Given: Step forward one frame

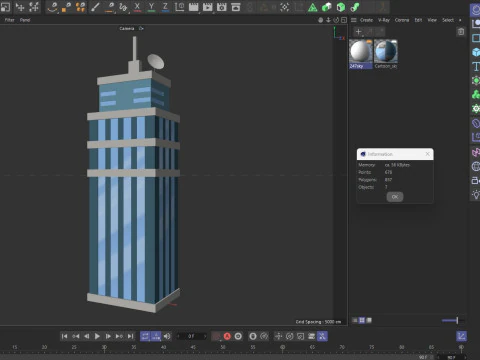Looking at the screenshot, I should point(108,336).
